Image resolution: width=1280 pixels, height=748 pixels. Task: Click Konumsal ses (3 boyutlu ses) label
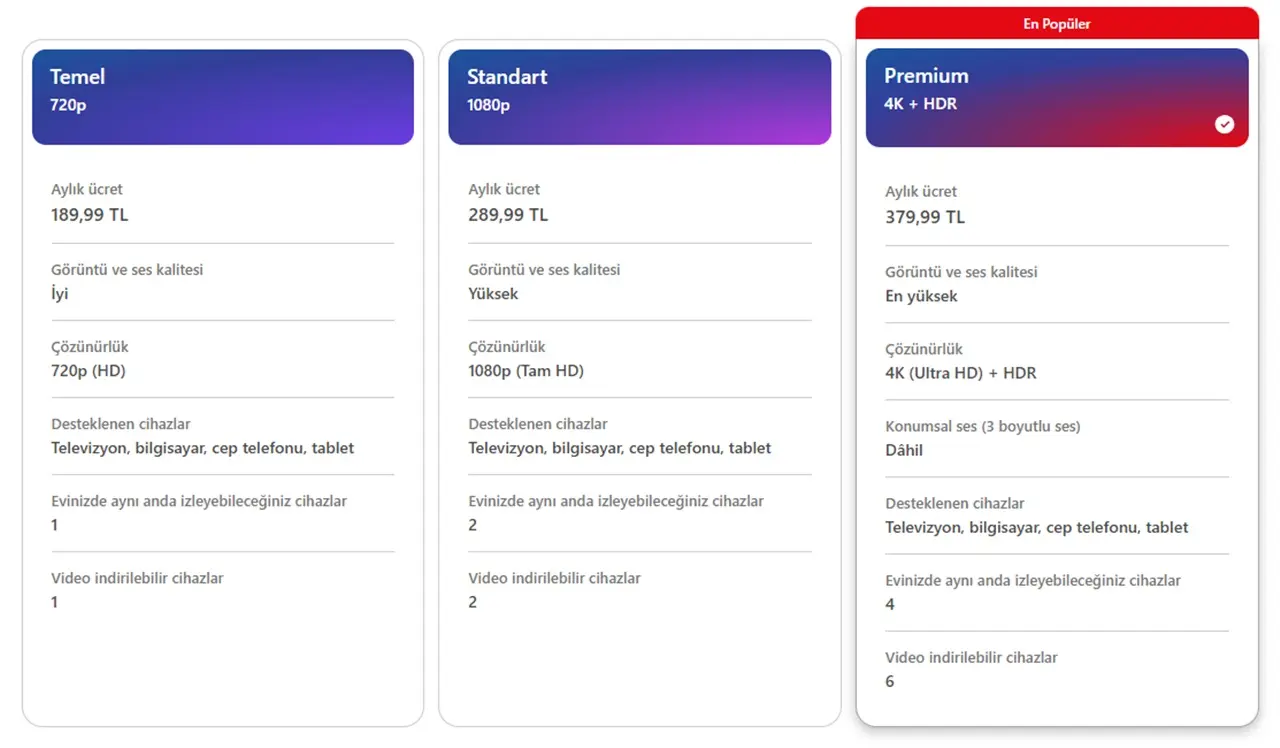[x=983, y=426]
